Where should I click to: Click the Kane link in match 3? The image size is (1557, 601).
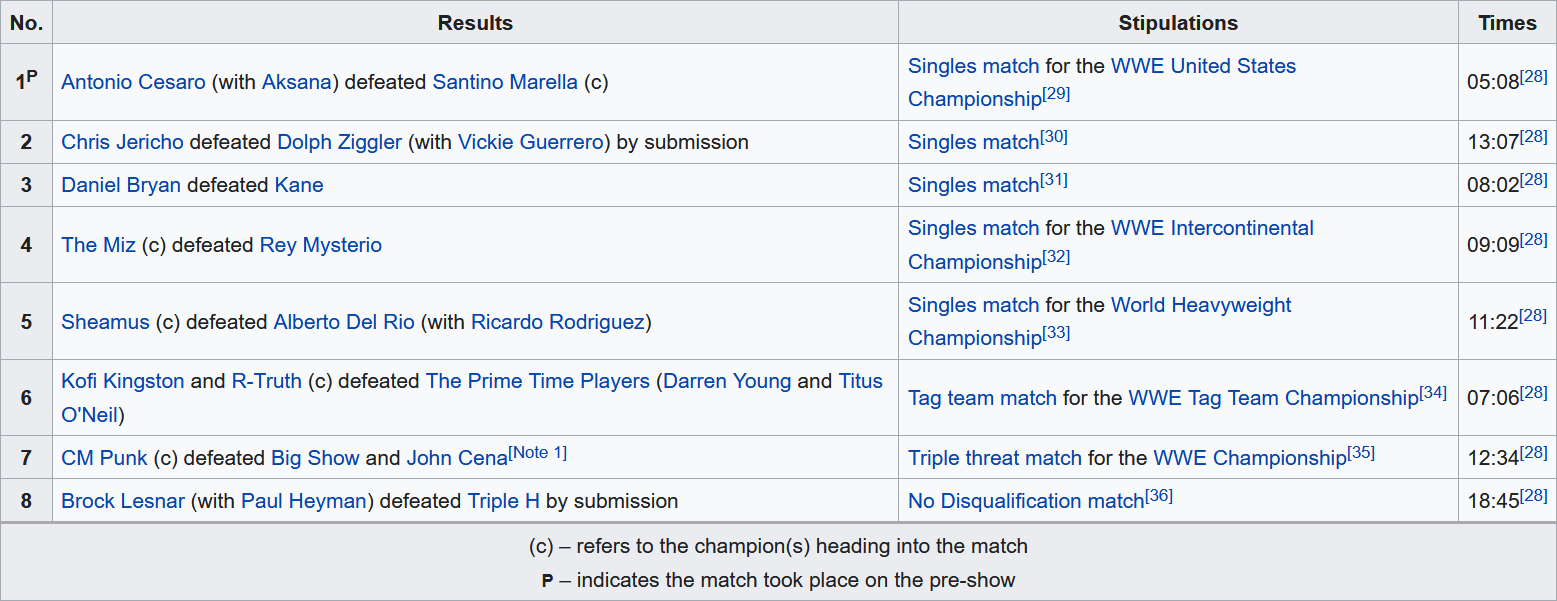click(x=299, y=185)
